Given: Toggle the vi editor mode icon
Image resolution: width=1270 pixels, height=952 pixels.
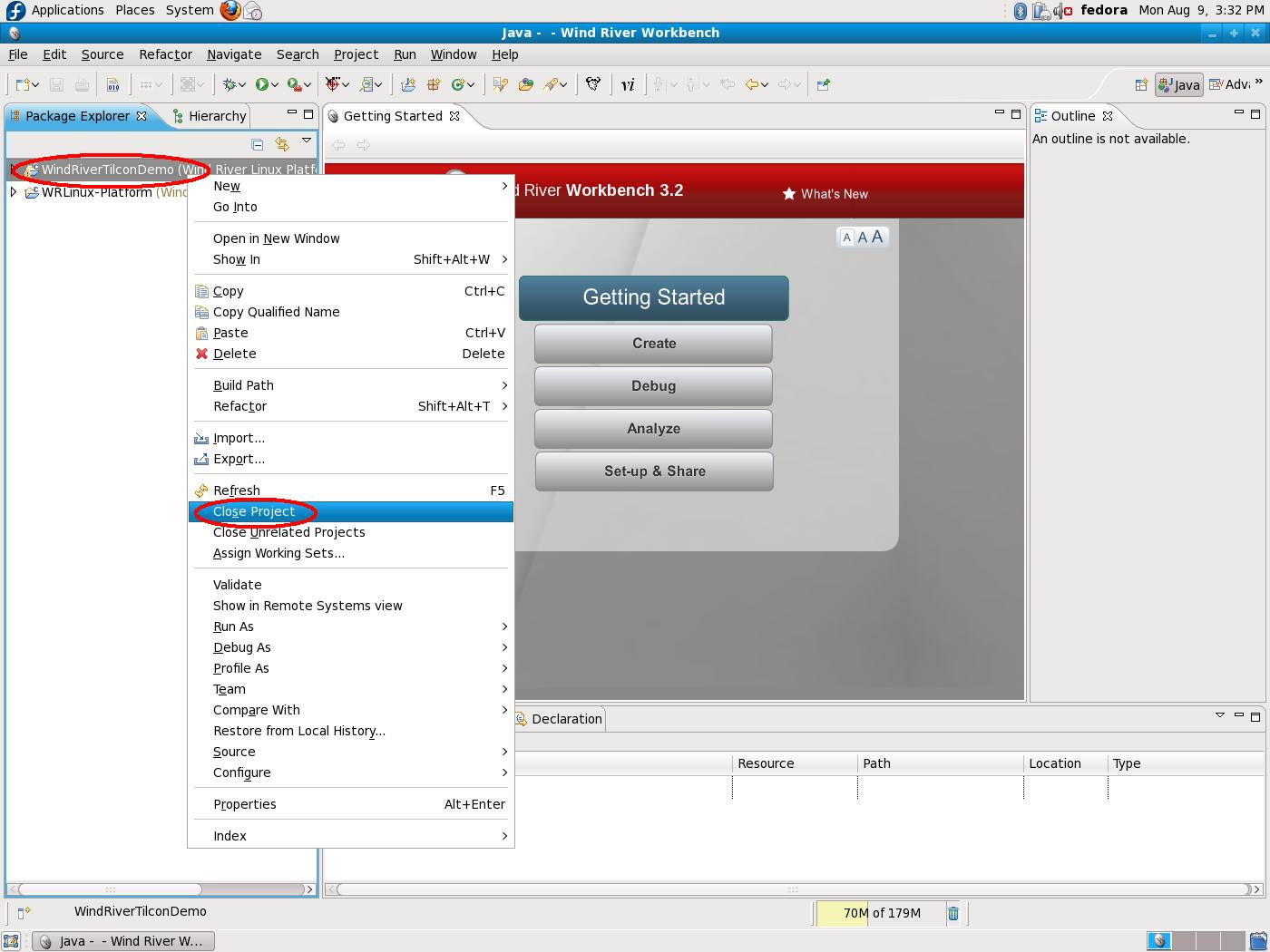Looking at the screenshot, I should click(x=628, y=84).
